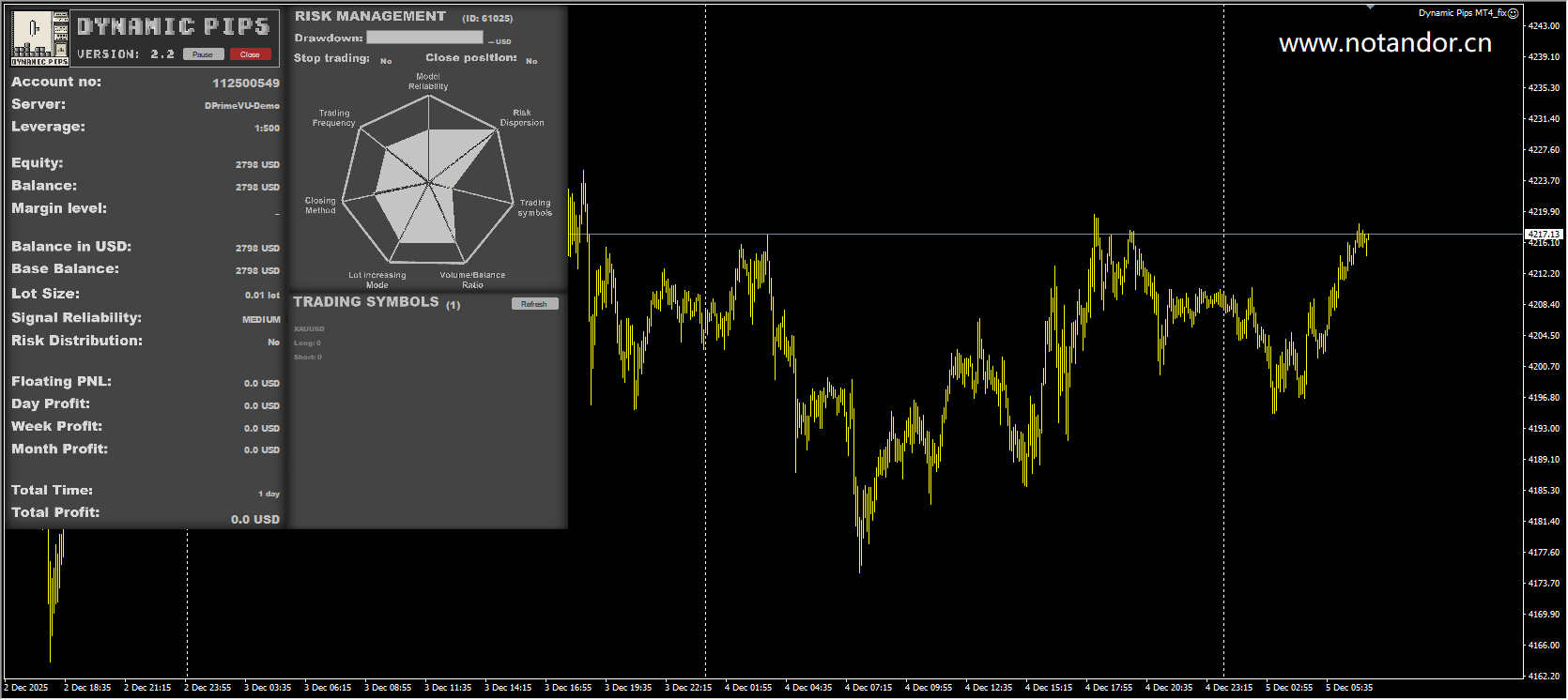Click the Floating PNL label
The image size is (1568, 700).
tap(61, 382)
